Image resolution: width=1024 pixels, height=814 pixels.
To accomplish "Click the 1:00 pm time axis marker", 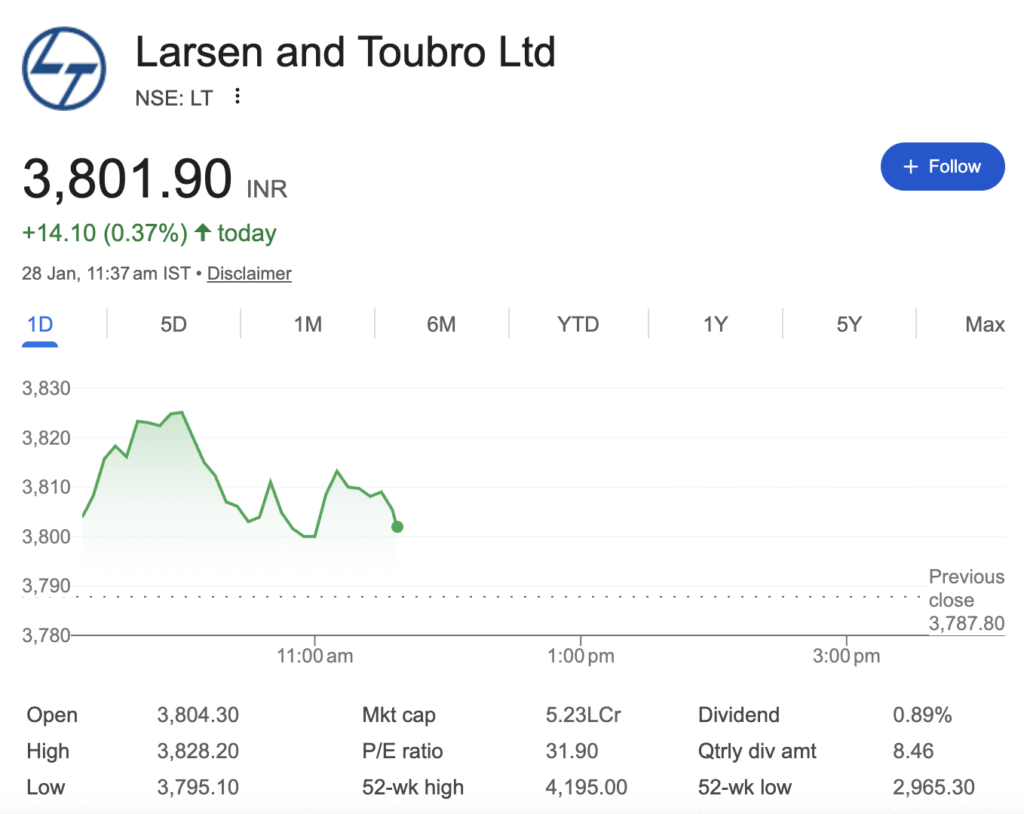I will pyautogui.click(x=581, y=656).
